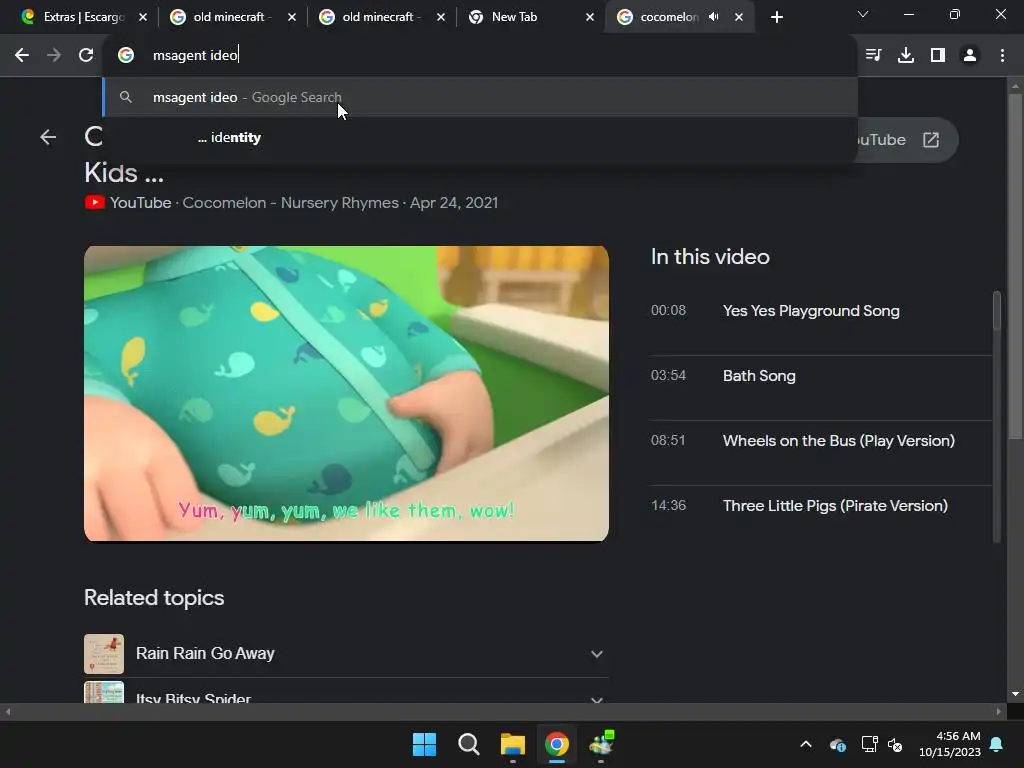The height and width of the screenshot is (768, 1024).
Task: Show hidden system tray icons
Action: point(806,744)
